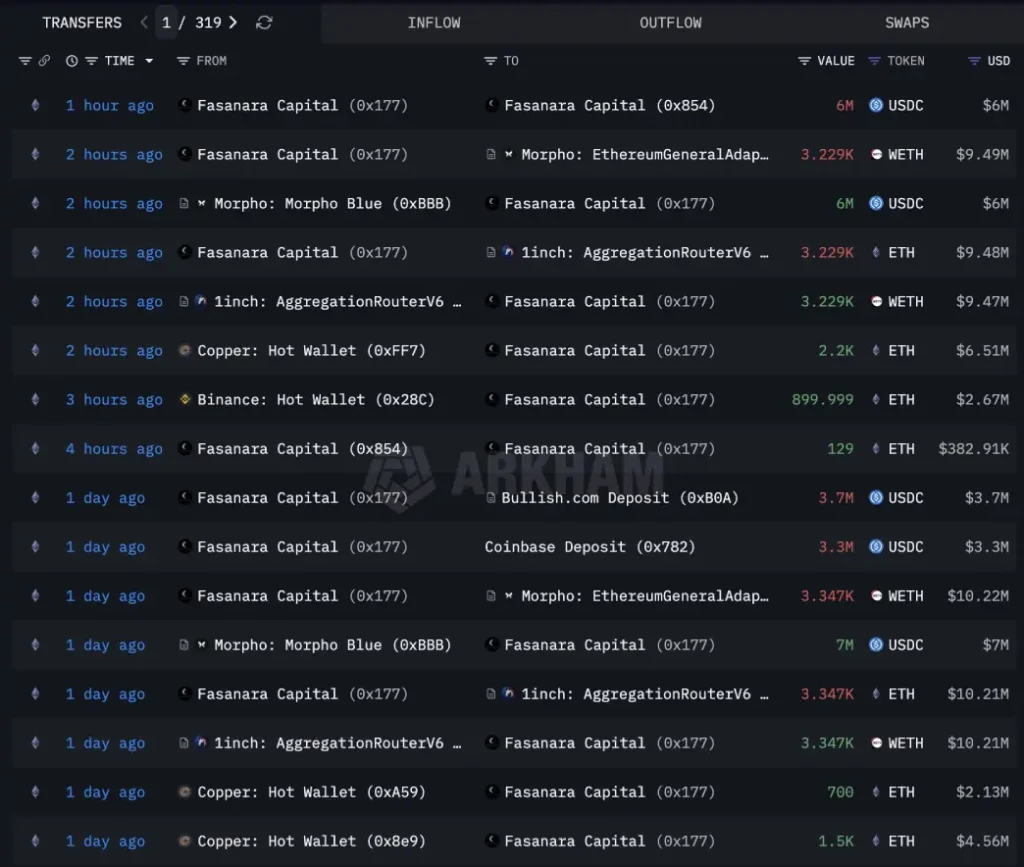Click the Binance hot wallet icon
Image resolution: width=1024 pixels, height=867 pixels.
[x=185, y=399]
